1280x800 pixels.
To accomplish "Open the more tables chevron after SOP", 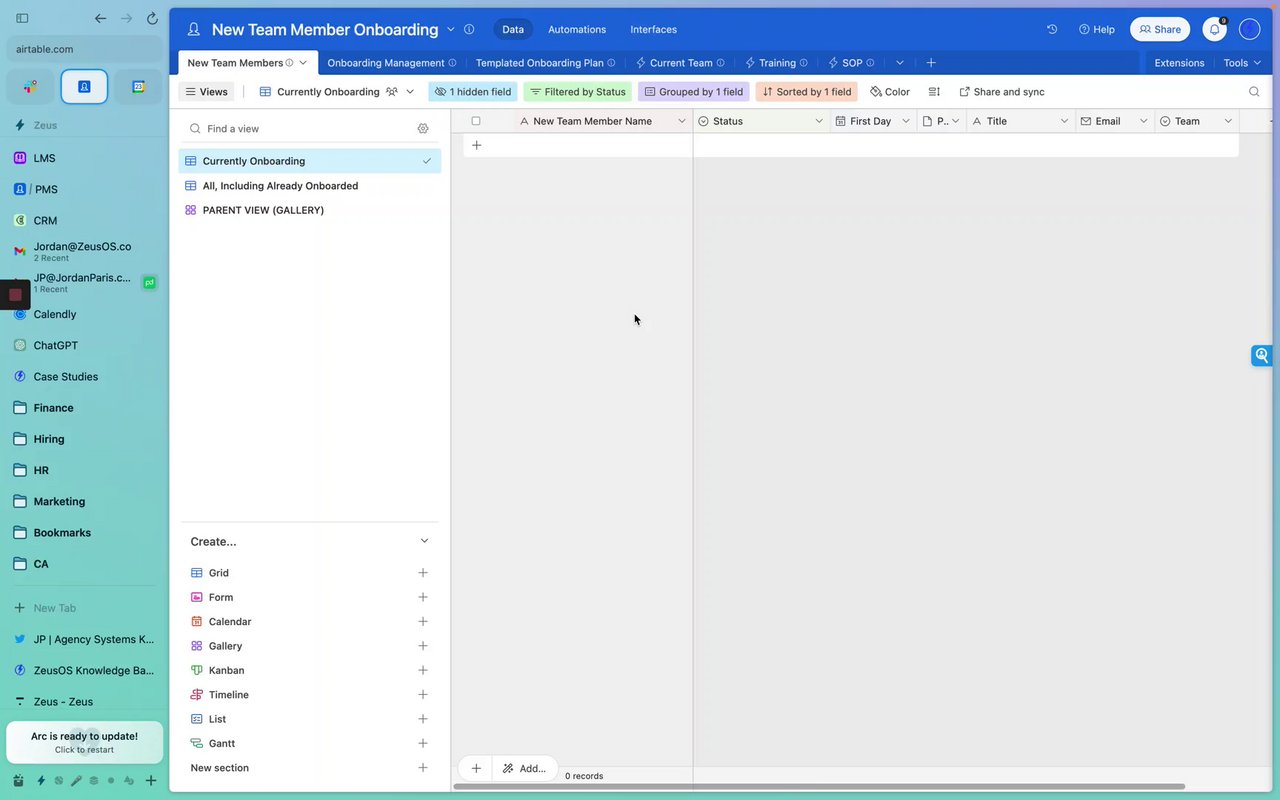I will tap(900, 62).
